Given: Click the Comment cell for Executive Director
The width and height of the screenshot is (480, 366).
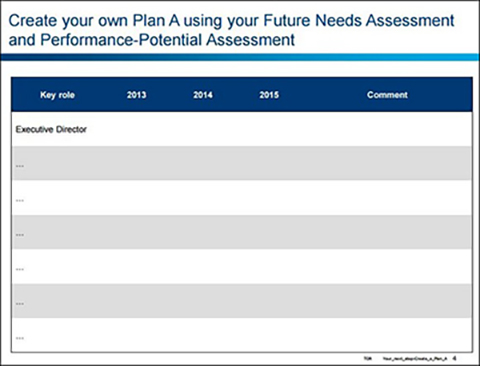Looking at the screenshot, I should point(387,129).
